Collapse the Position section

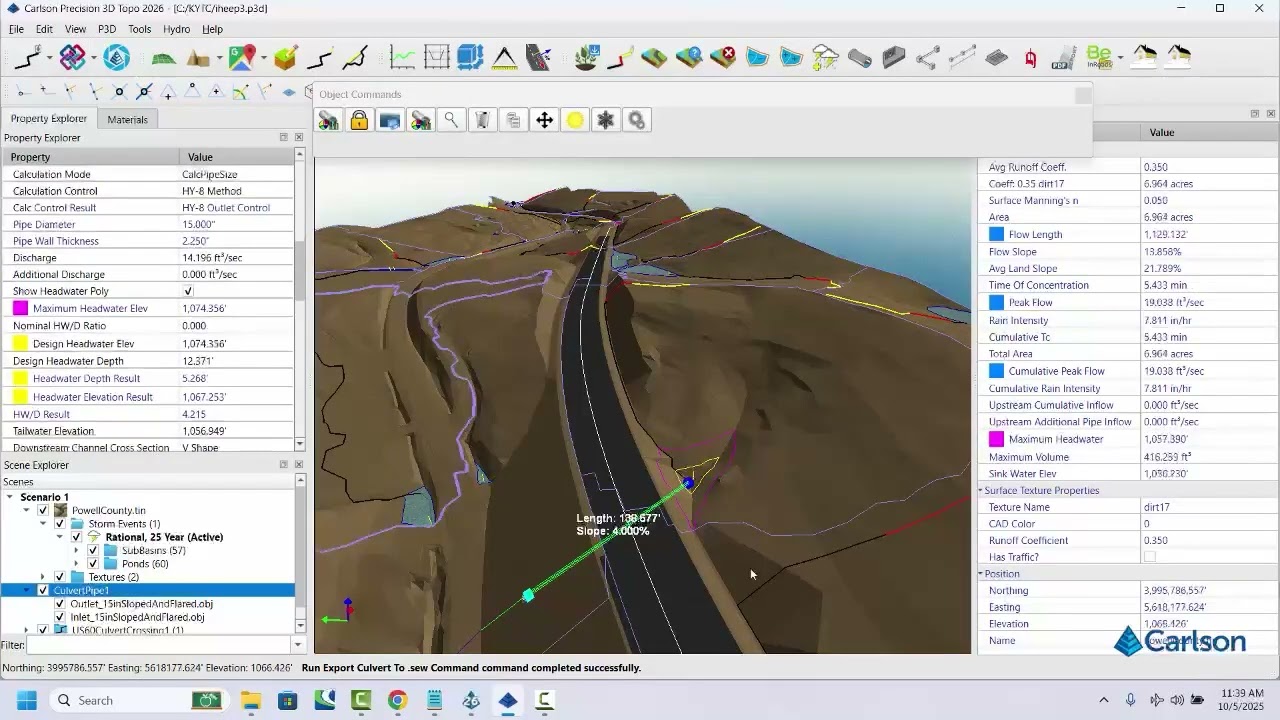(981, 574)
